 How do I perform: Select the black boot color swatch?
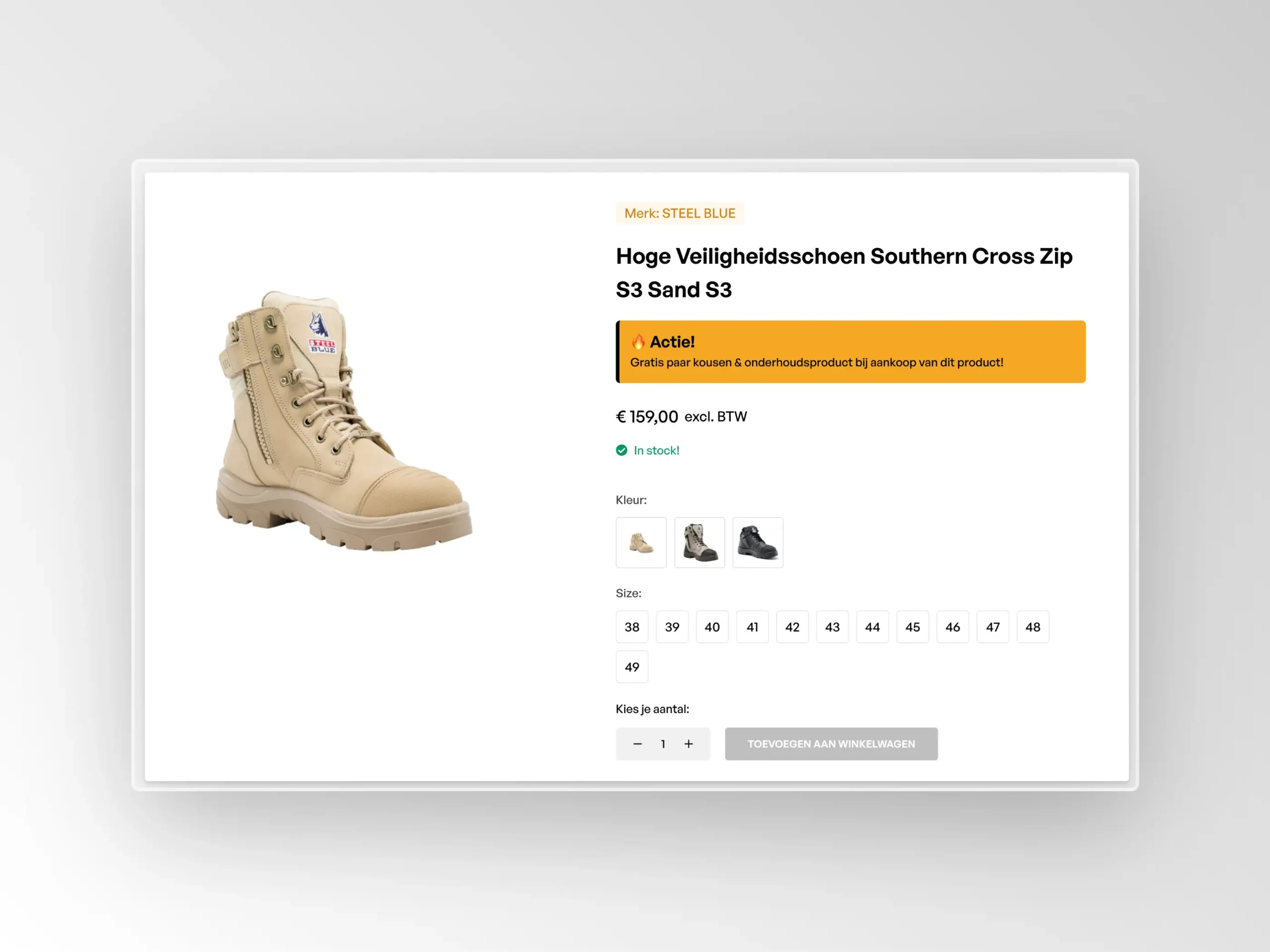point(758,542)
